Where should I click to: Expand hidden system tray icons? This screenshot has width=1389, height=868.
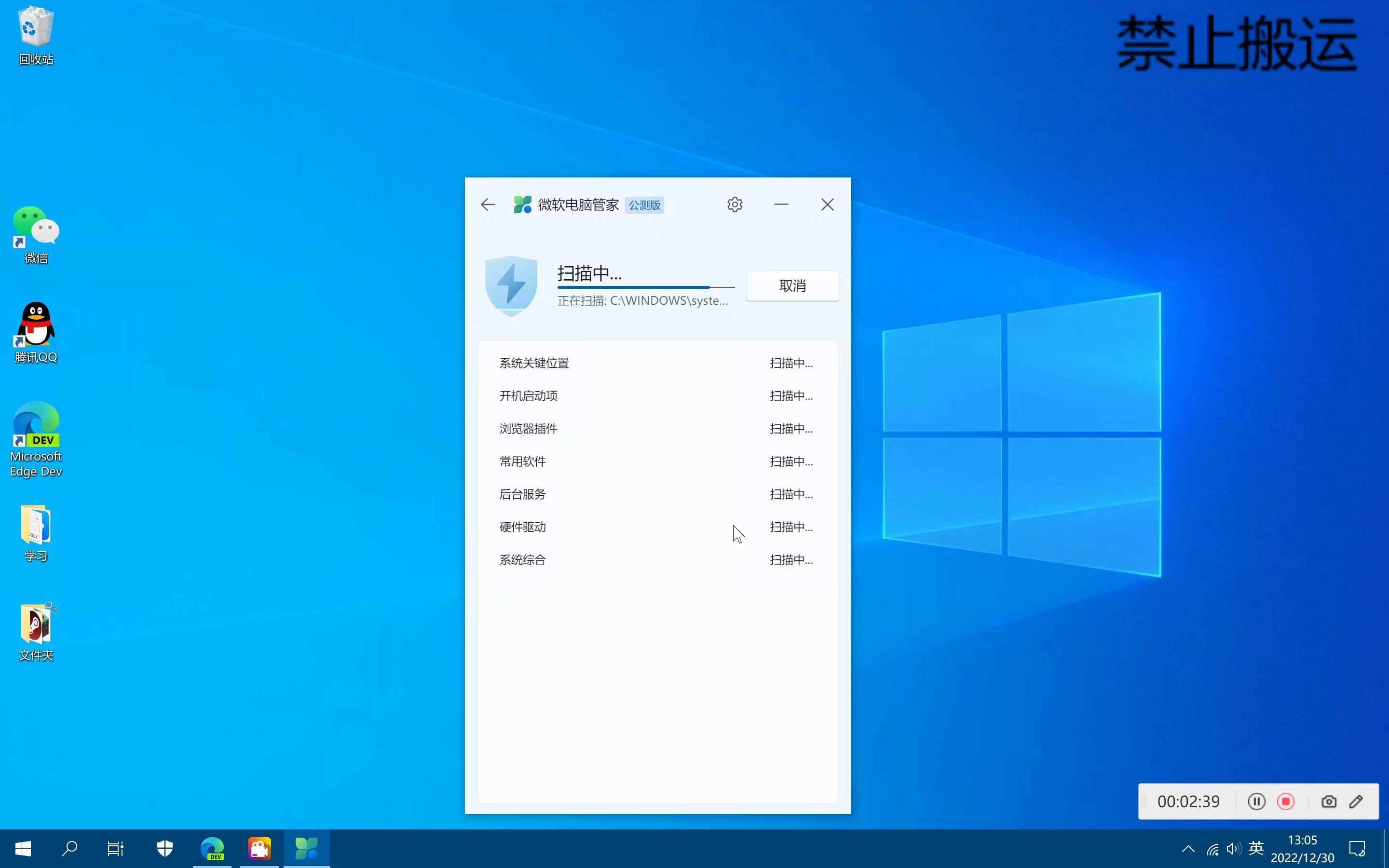(x=1188, y=849)
